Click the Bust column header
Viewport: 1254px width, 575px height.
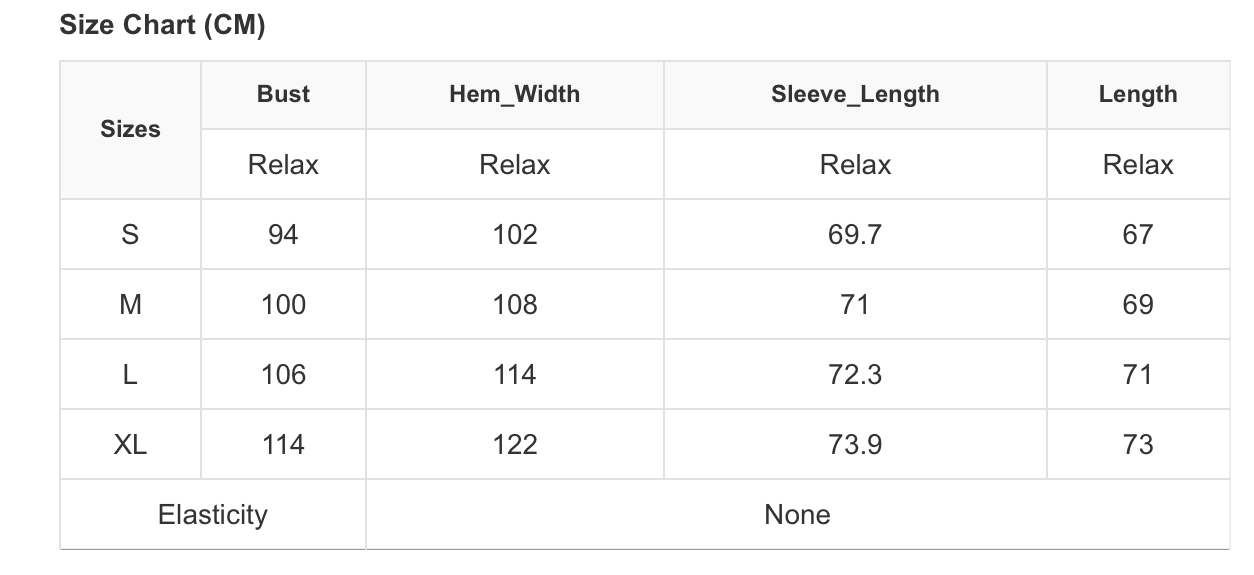[x=283, y=94]
